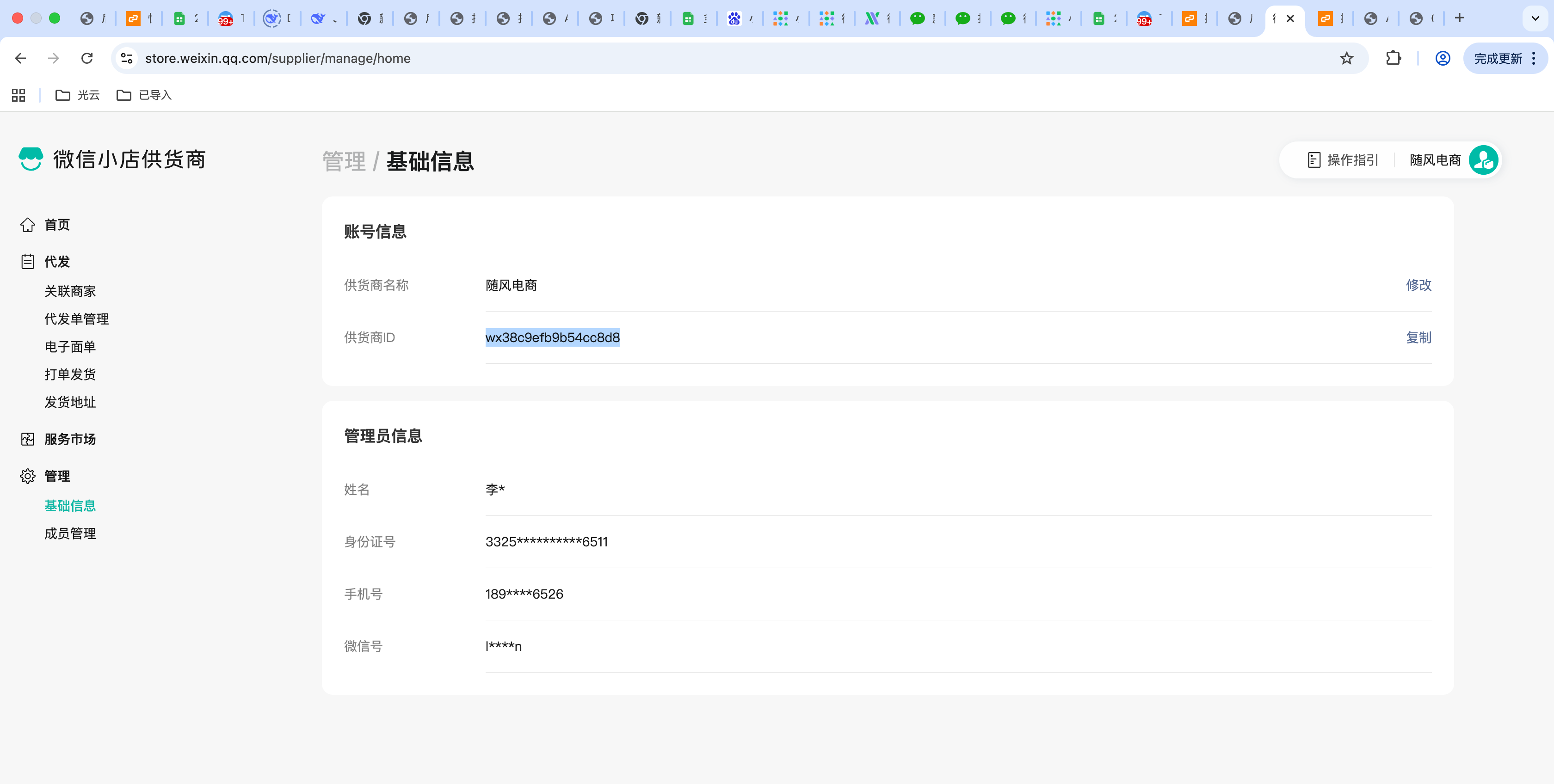The height and width of the screenshot is (784, 1554).
Task: Open 操作指引 guide document icon
Action: (x=1313, y=160)
